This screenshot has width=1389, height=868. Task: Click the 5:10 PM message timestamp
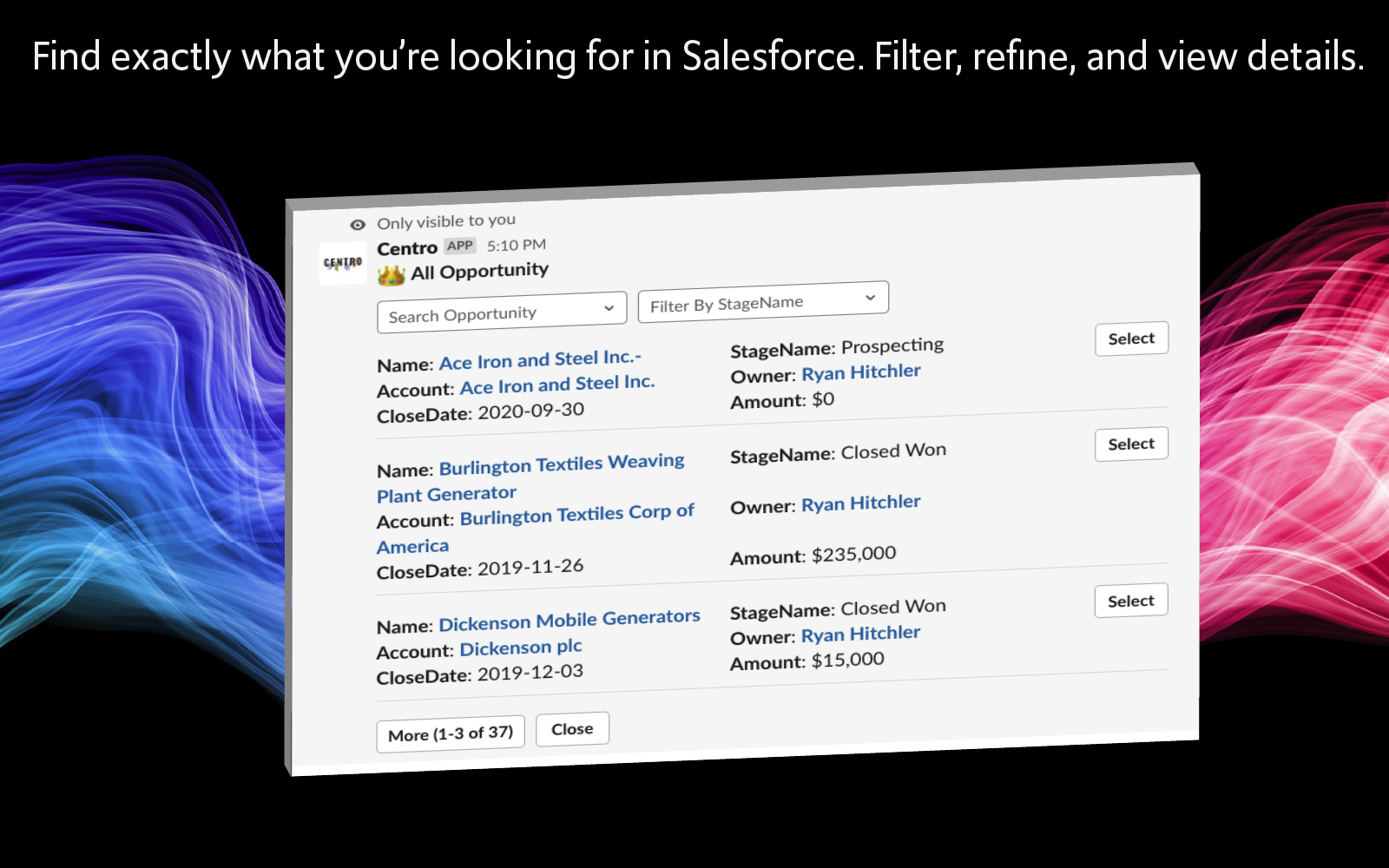click(517, 246)
